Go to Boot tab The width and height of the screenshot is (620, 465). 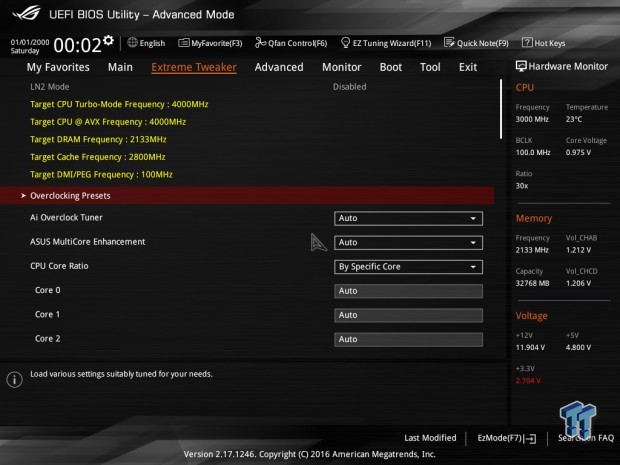pyautogui.click(x=391, y=67)
